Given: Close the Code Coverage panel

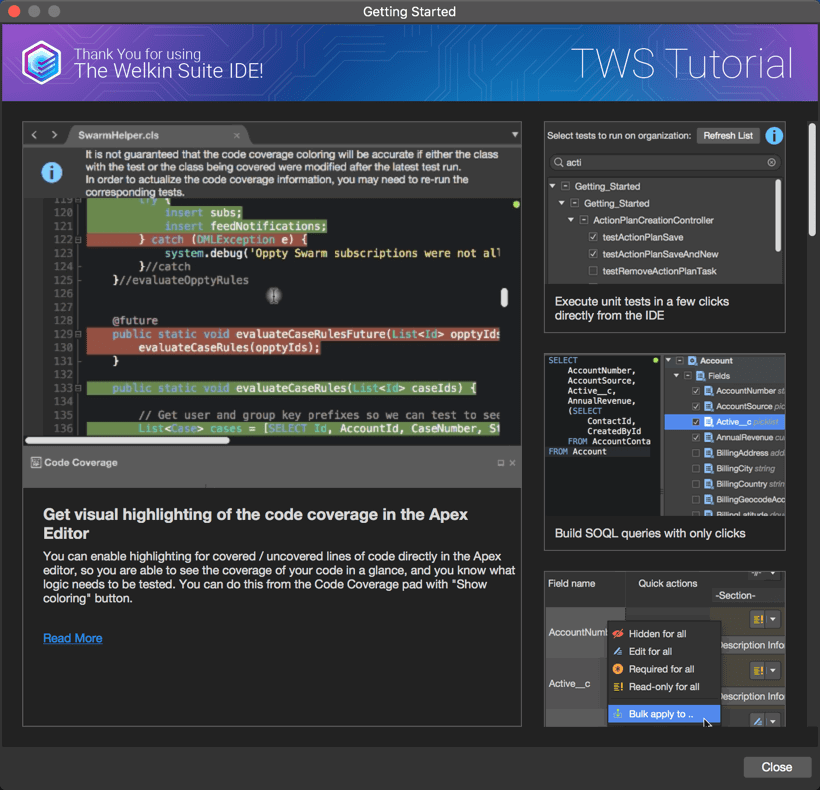Looking at the screenshot, I should (512, 463).
